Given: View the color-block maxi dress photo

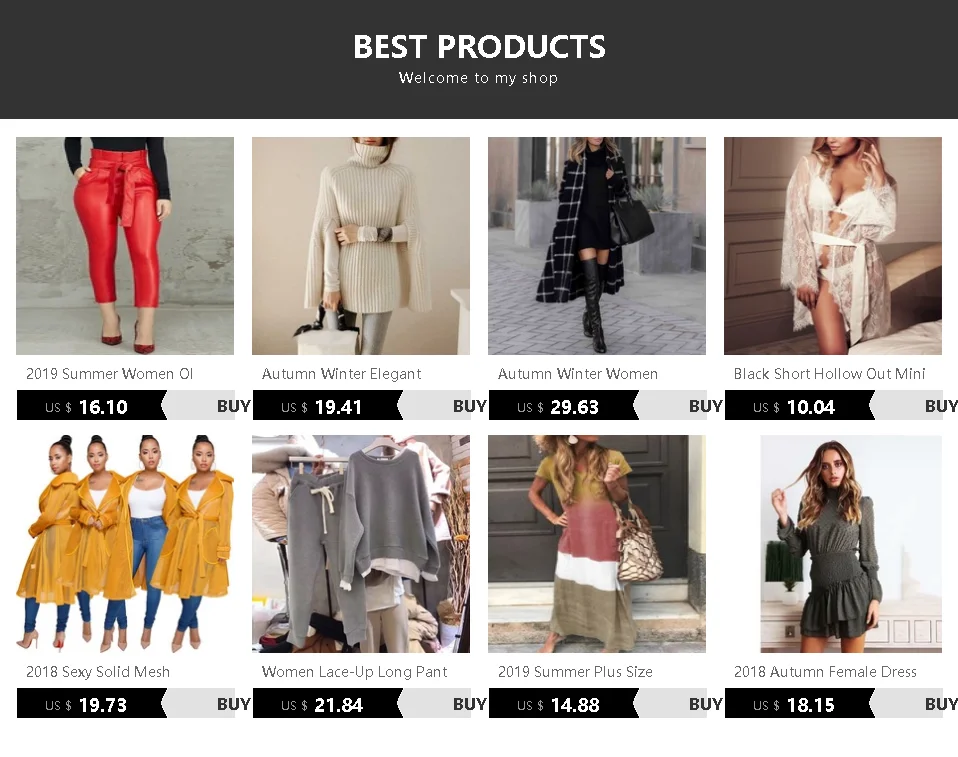Looking at the screenshot, I should point(597,544).
